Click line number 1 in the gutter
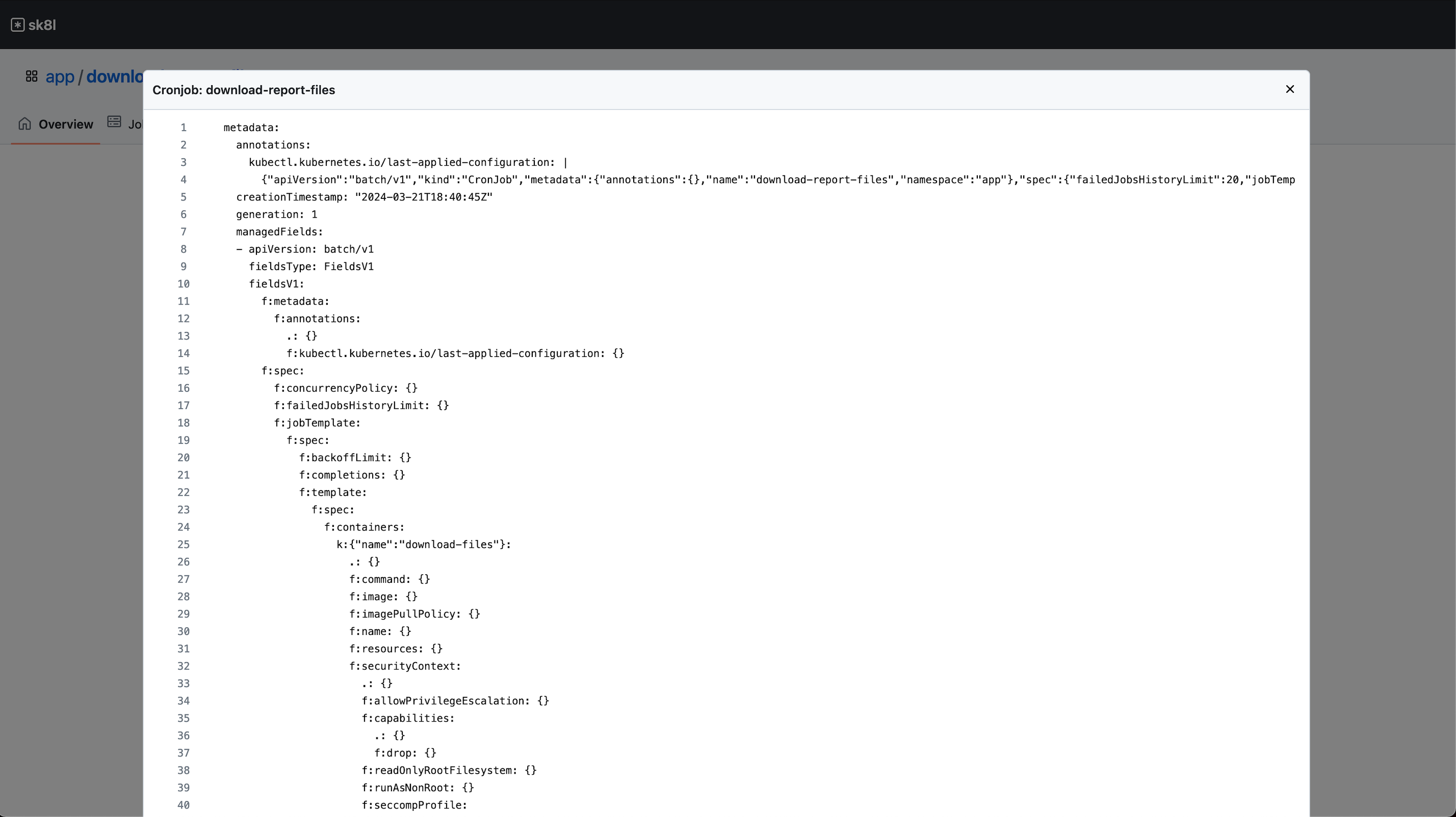 pos(183,128)
